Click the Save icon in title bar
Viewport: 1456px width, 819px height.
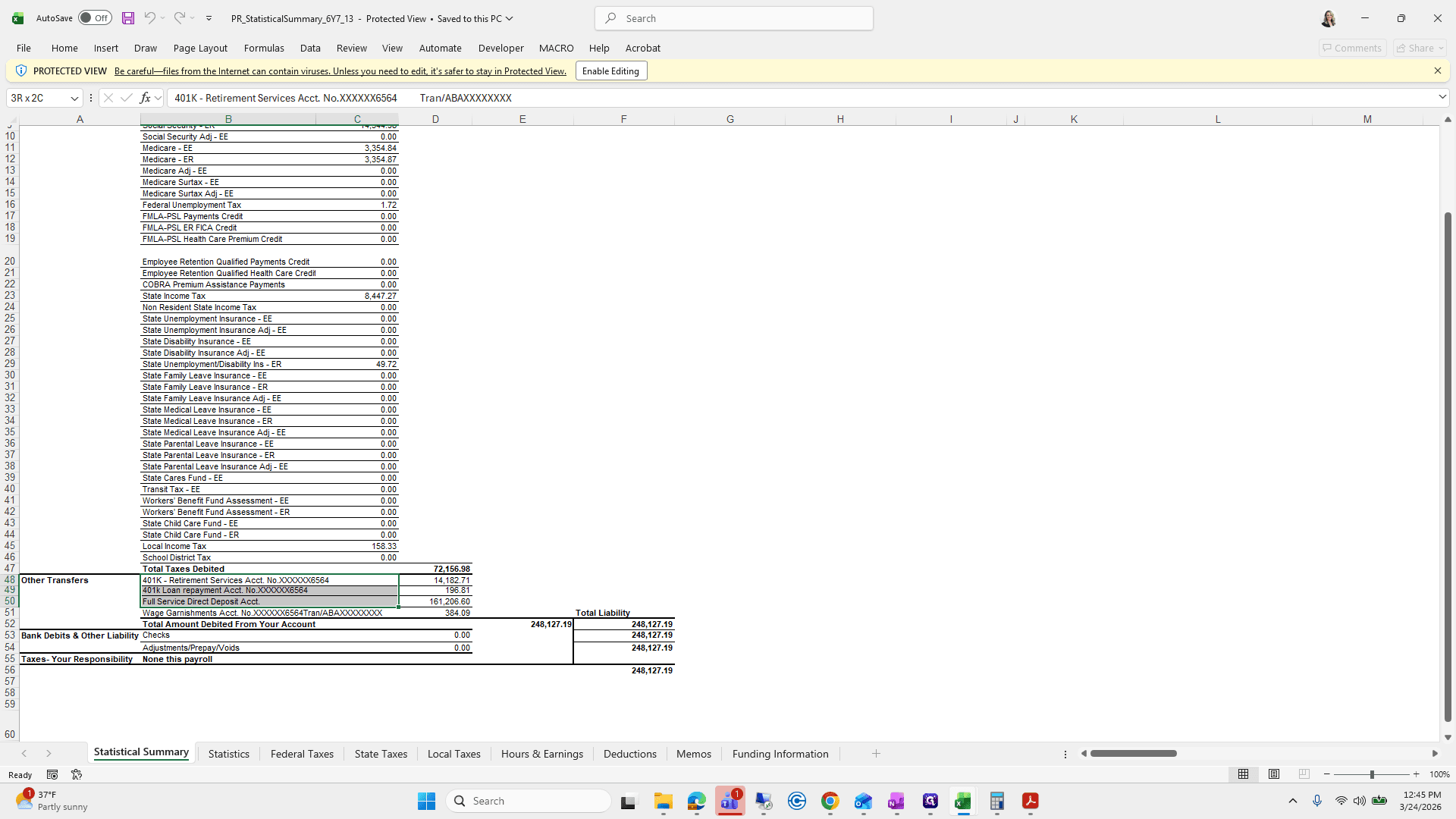click(x=128, y=18)
